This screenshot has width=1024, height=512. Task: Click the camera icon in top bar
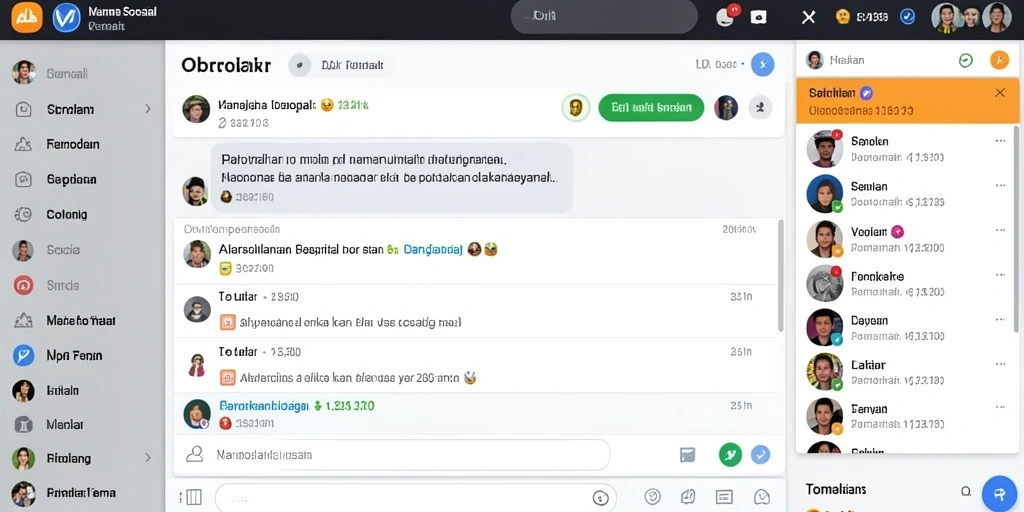point(758,18)
